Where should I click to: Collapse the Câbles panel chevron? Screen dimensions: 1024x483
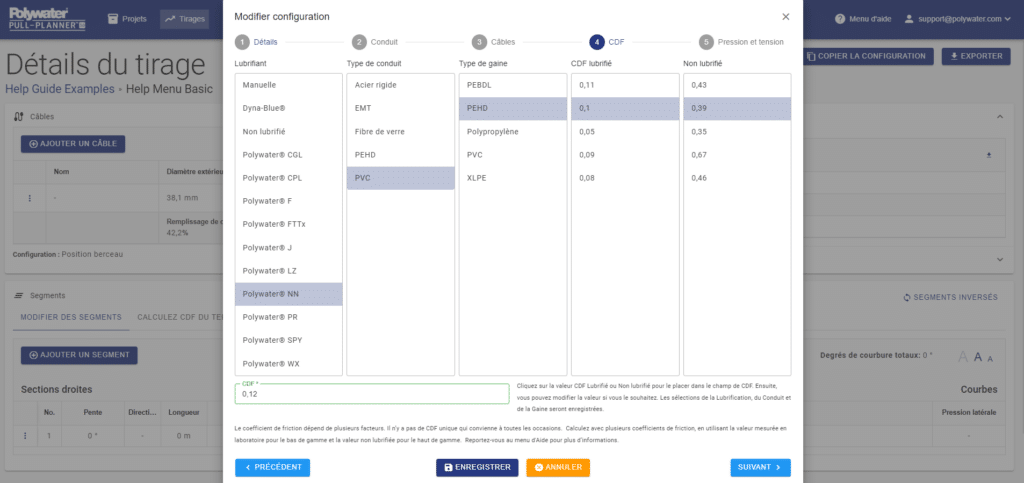999,116
